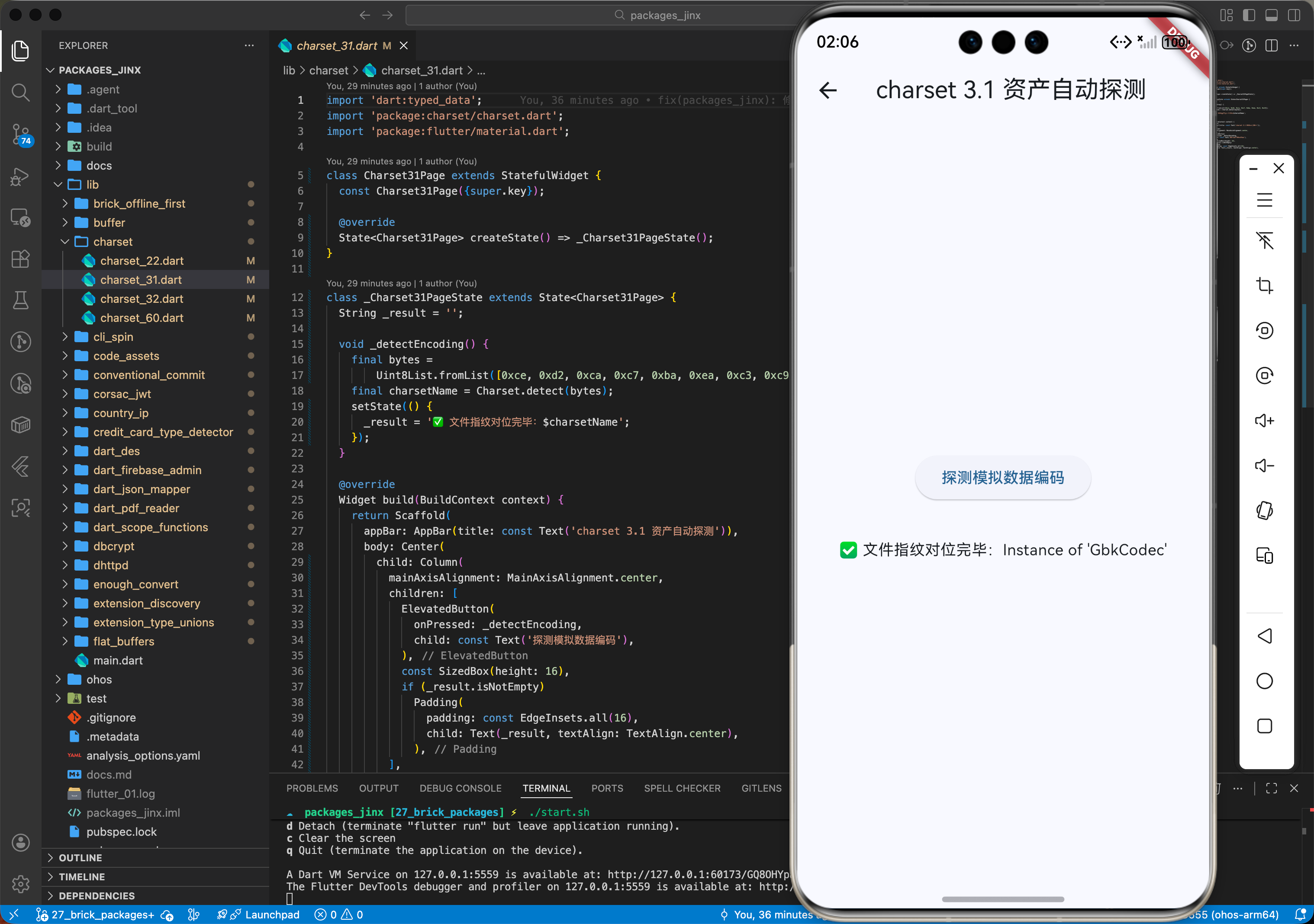The width and height of the screenshot is (1314, 924).
Task: Switch to DEBUG CONSOLE panel tab
Action: pos(460,788)
